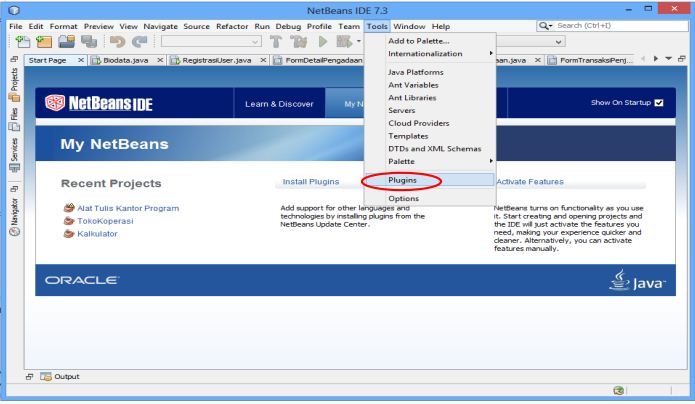Image resolution: width=695 pixels, height=404 pixels.
Task: Click the Save All toolbar icon
Action: click(x=89, y=42)
